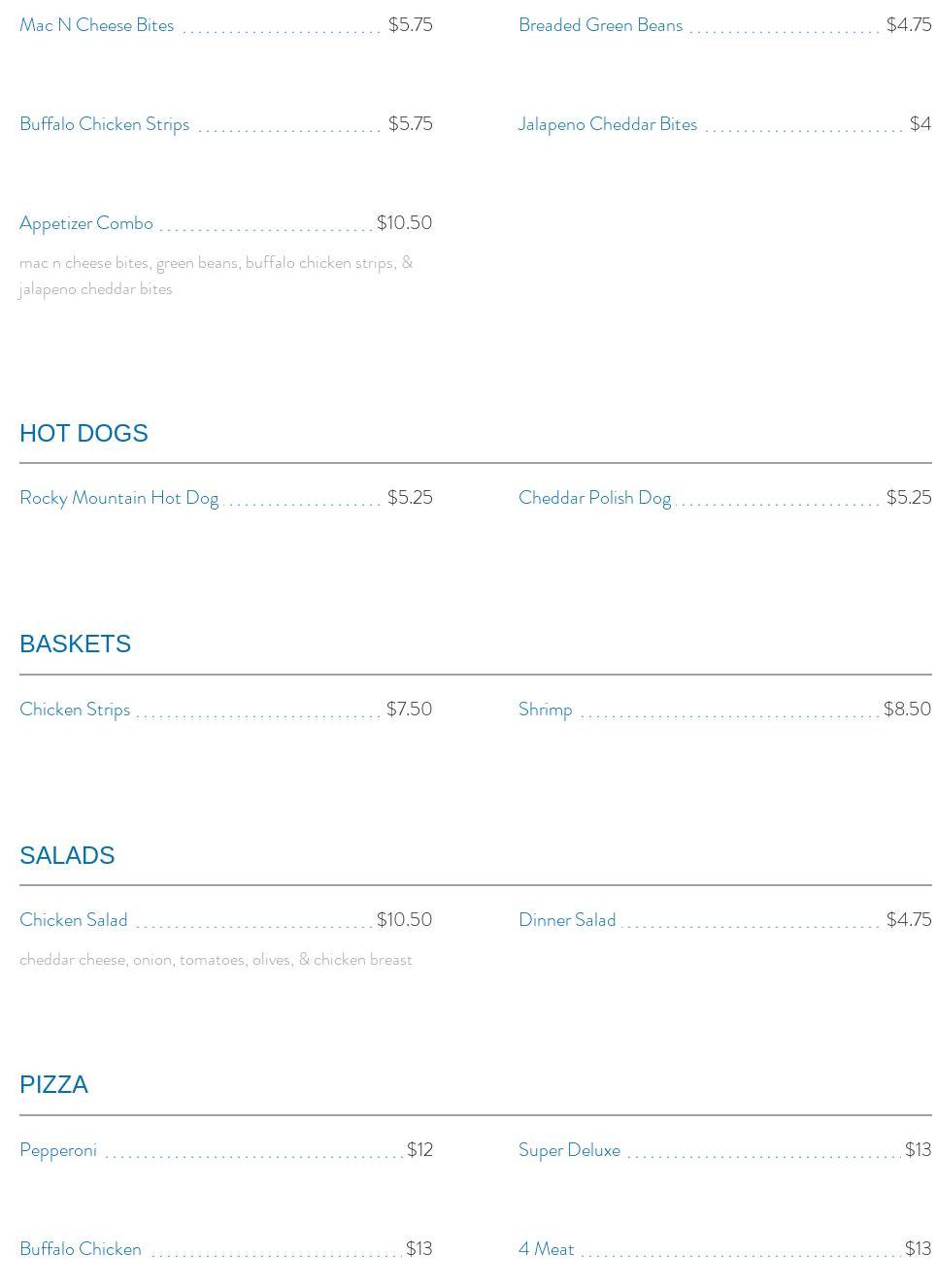Select Rocky Mountain Hot Dog

118,498
